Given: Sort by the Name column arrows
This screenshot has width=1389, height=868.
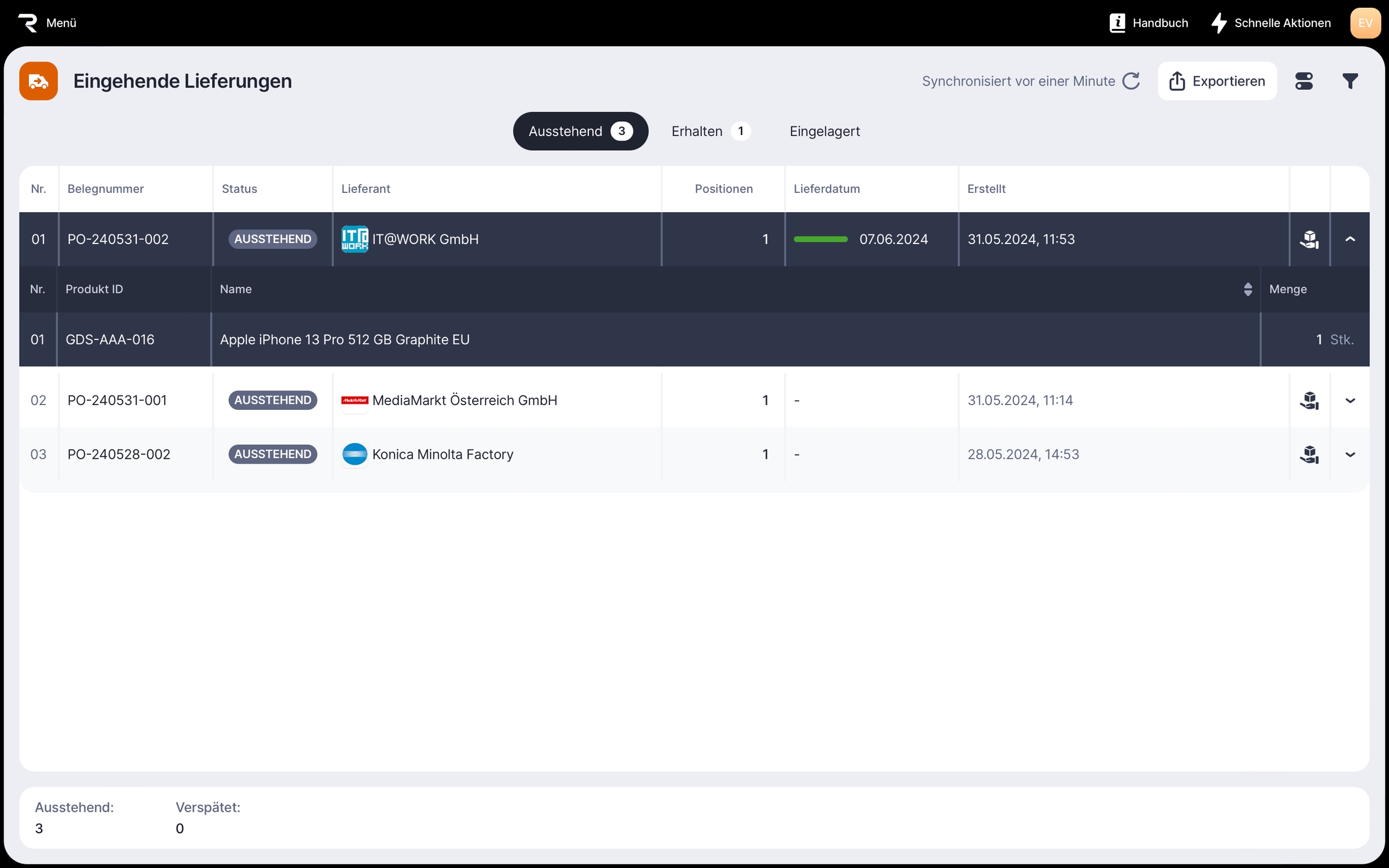Looking at the screenshot, I should click(x=1247, y=289).
